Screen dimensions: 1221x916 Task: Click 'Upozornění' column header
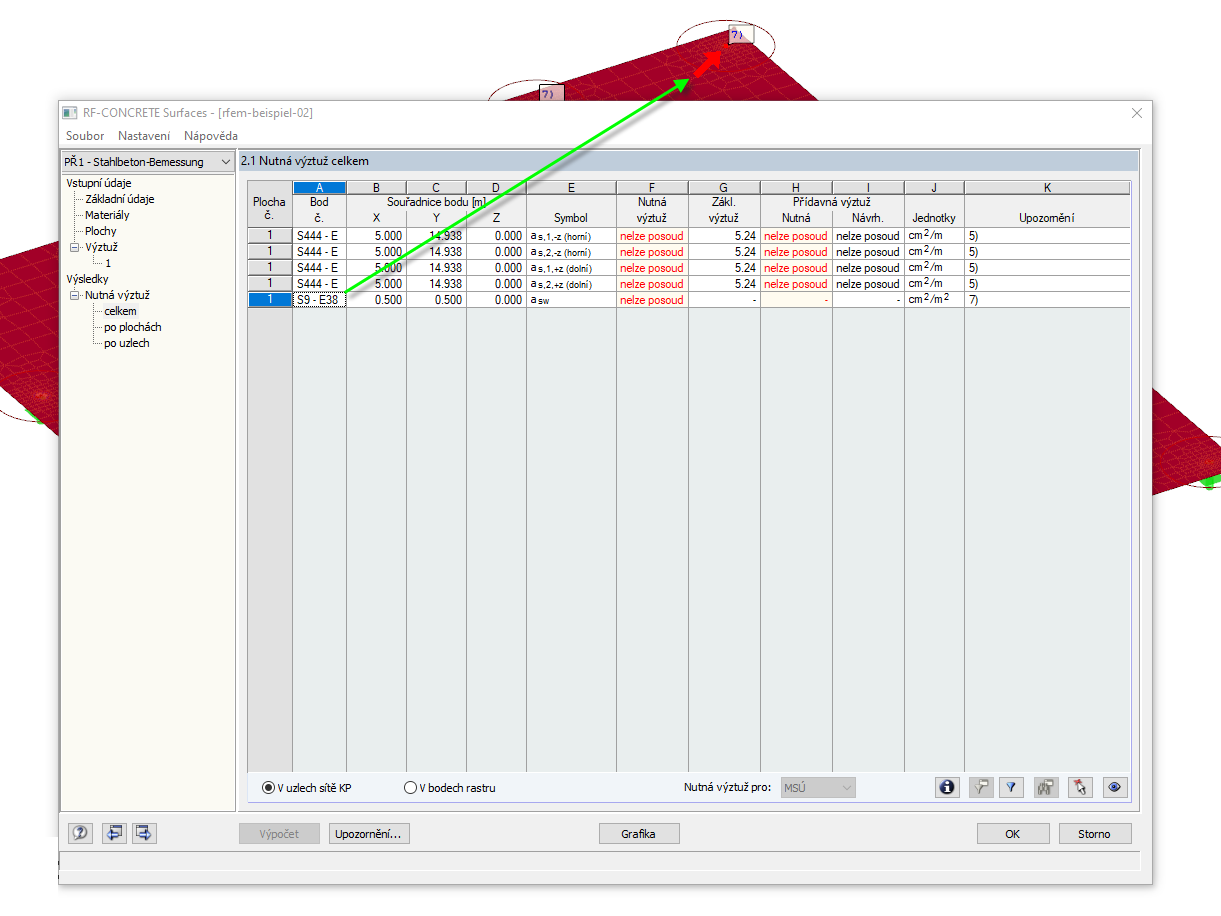(1047, 218)
